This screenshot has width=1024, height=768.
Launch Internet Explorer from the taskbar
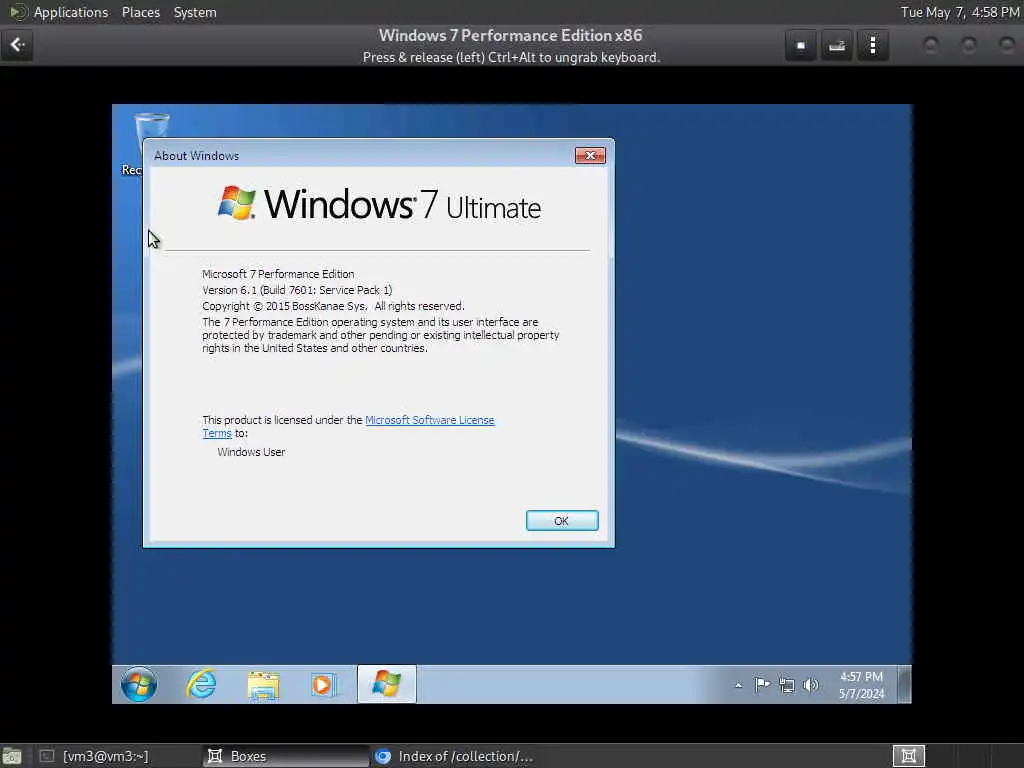coord(200,684)
